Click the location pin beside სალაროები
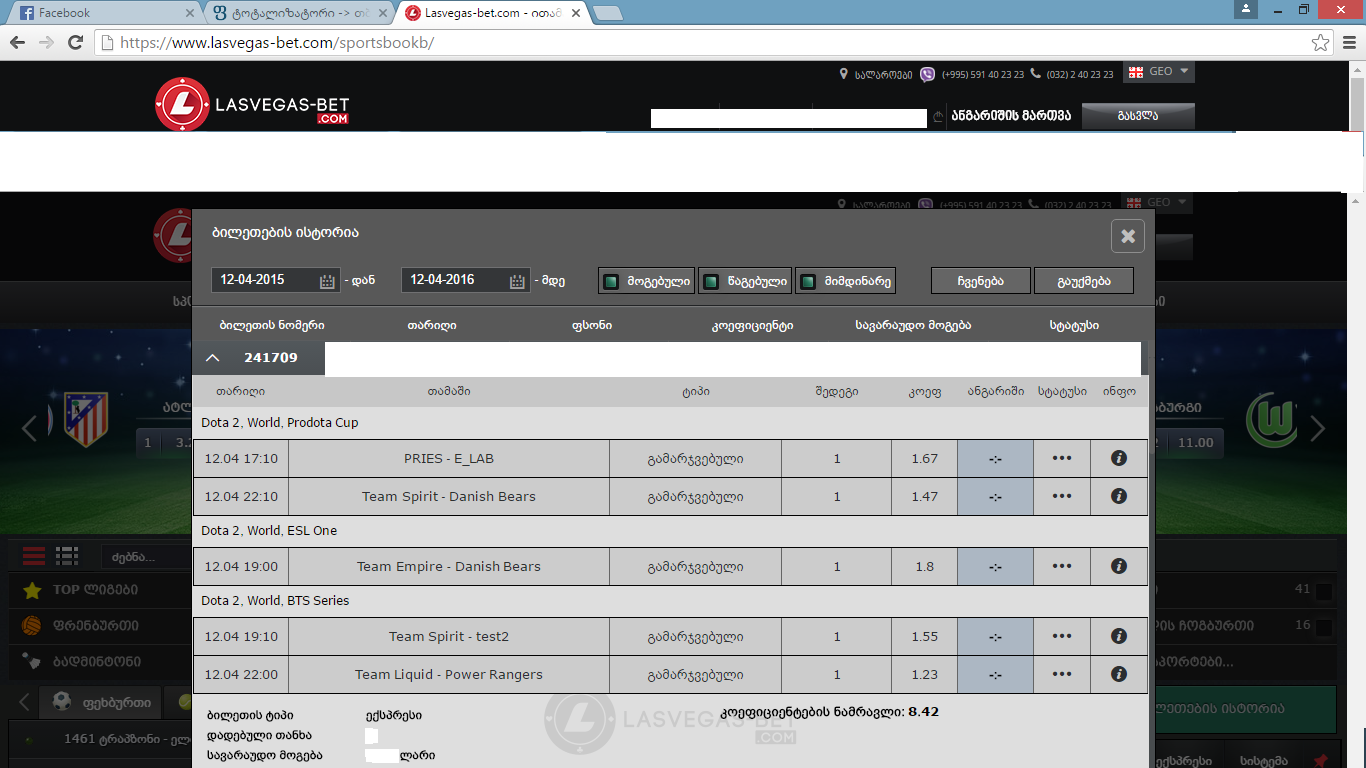1366x768 pixels. point(845,74)
